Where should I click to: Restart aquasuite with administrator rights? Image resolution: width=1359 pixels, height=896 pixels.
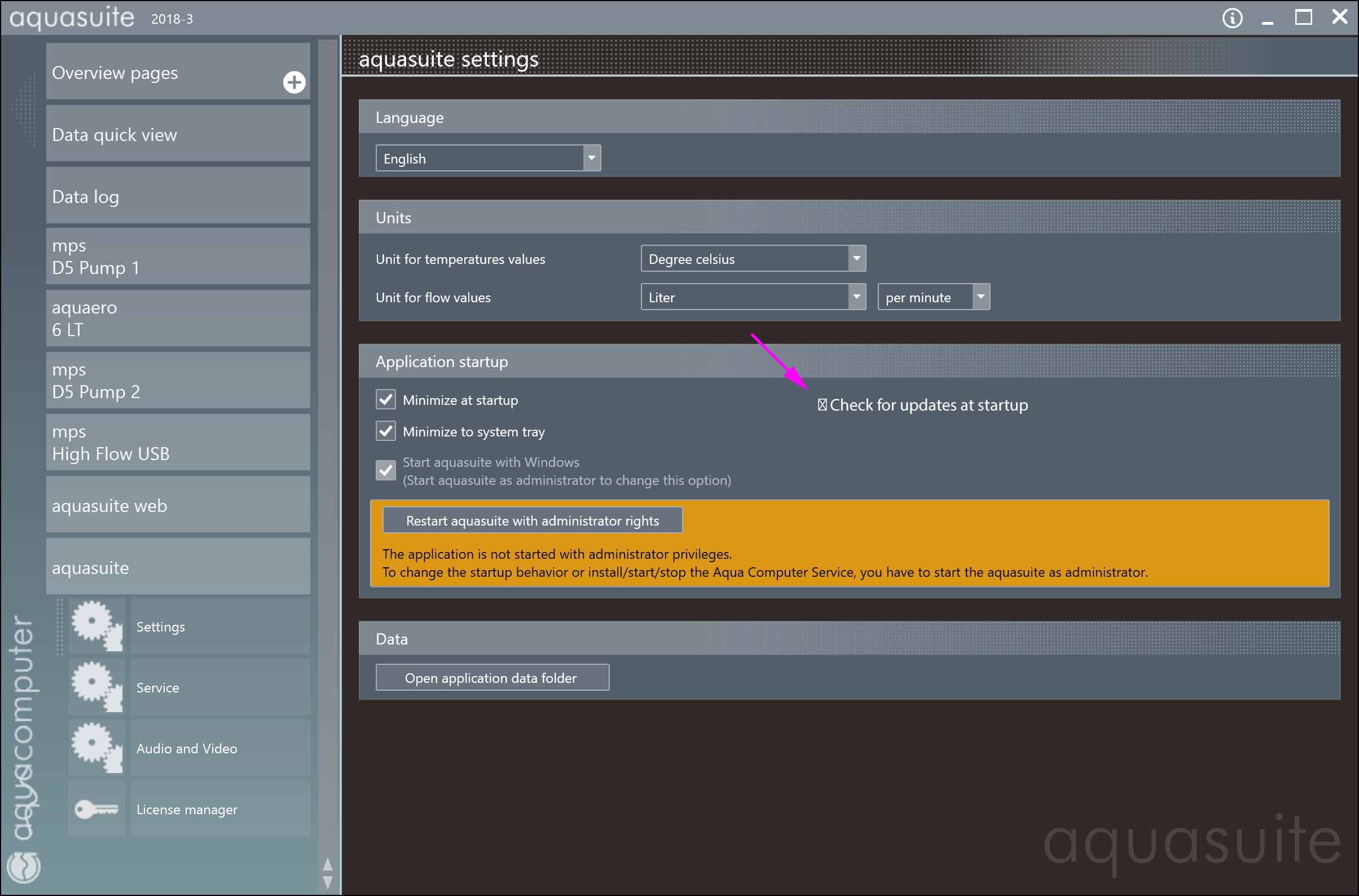pos(532,520)
